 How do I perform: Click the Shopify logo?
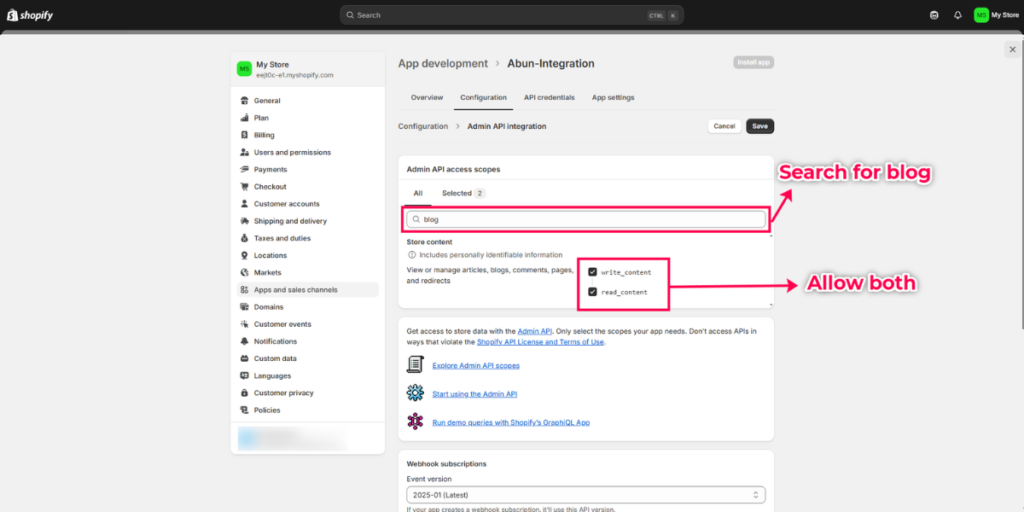tap(30, 15)
